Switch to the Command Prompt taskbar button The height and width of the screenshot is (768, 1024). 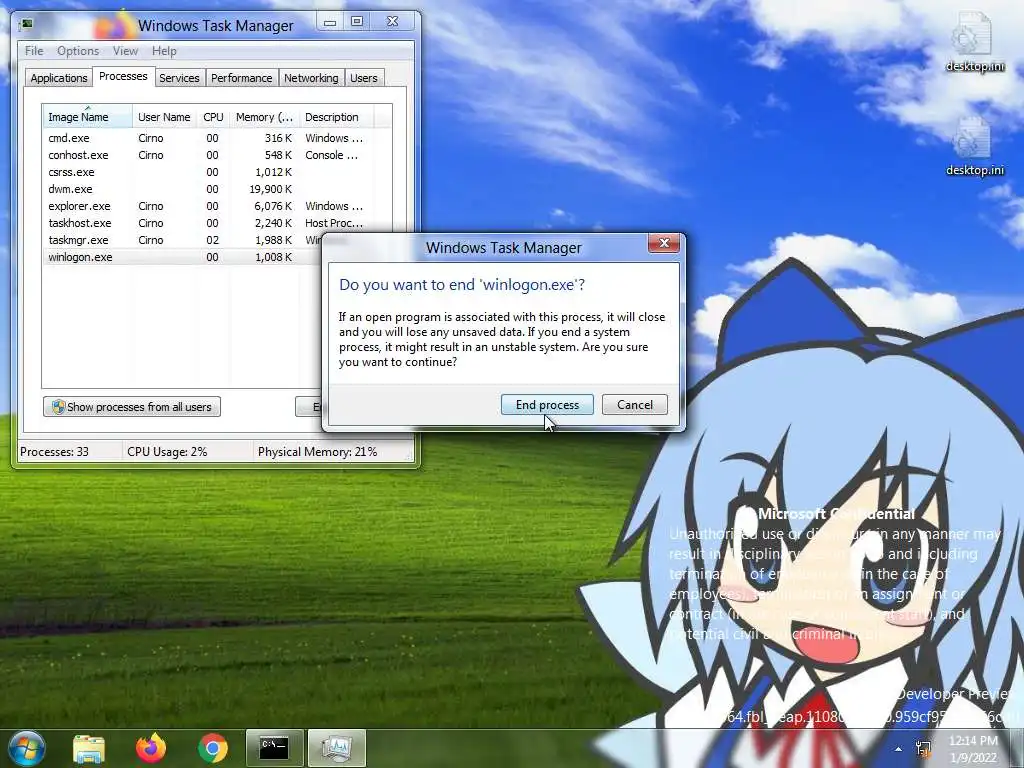point(274,748)
